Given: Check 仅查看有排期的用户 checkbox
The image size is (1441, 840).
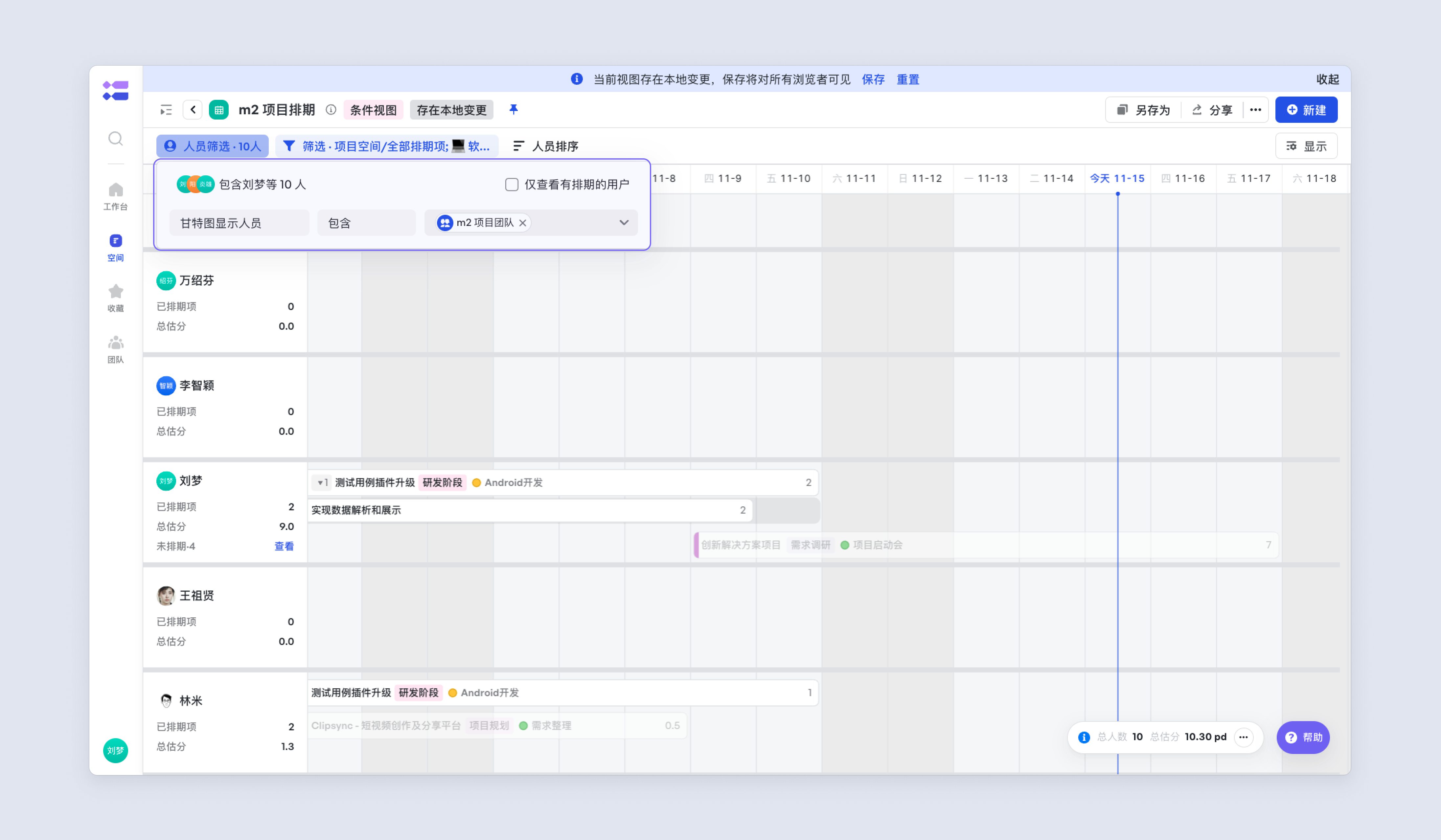Looking at the screenshot, I should (512, 185).
